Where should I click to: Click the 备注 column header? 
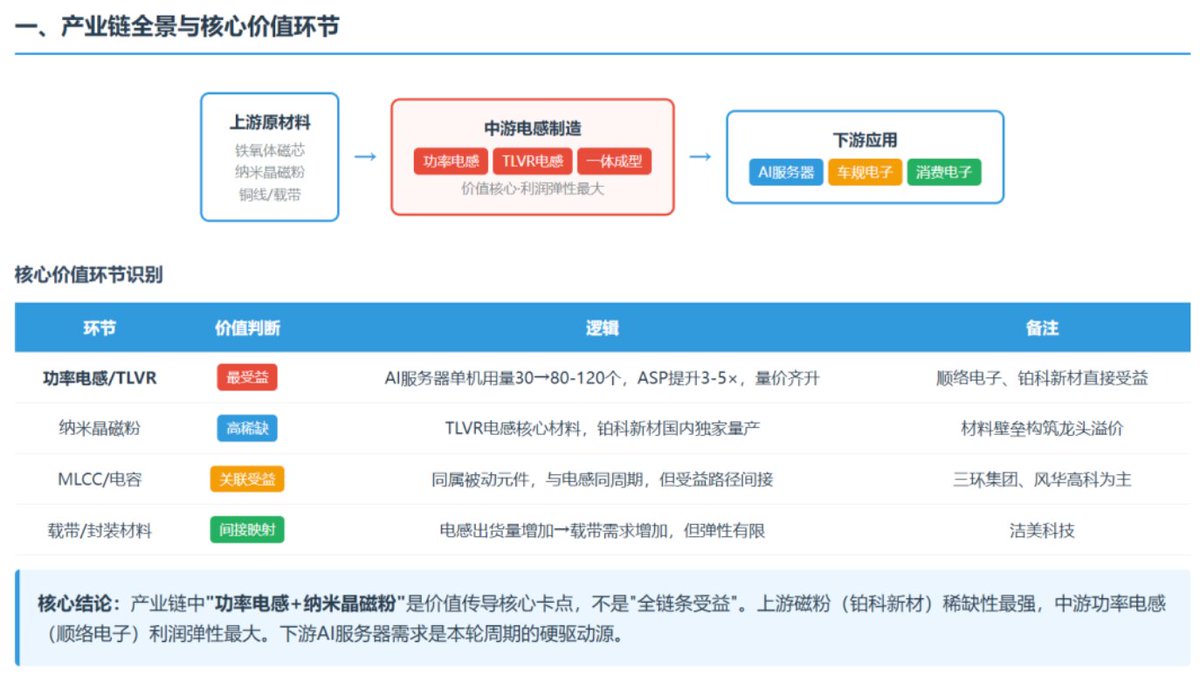1042,328
